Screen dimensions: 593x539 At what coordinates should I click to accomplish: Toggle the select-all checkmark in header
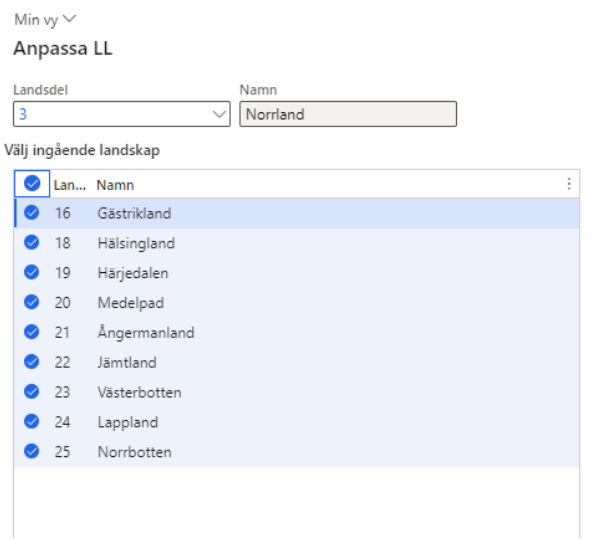pos(32,183)
